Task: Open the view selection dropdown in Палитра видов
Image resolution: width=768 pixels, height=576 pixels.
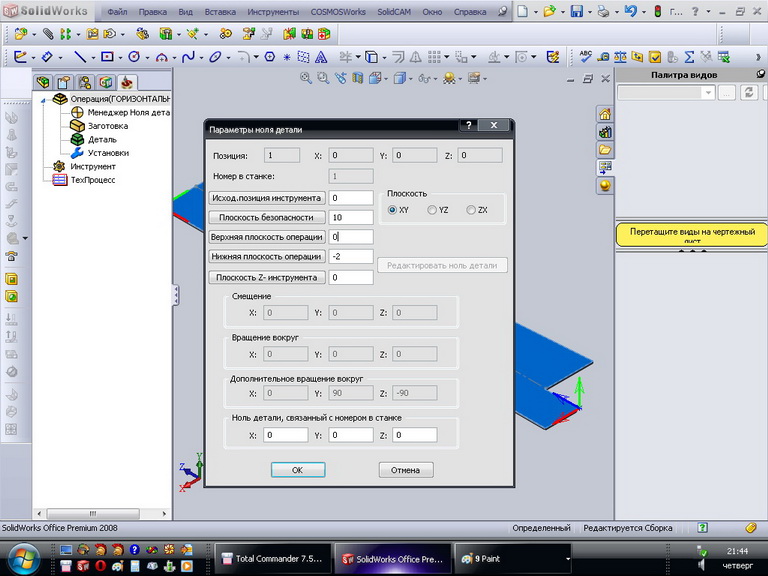Action: tap(708, 93)
